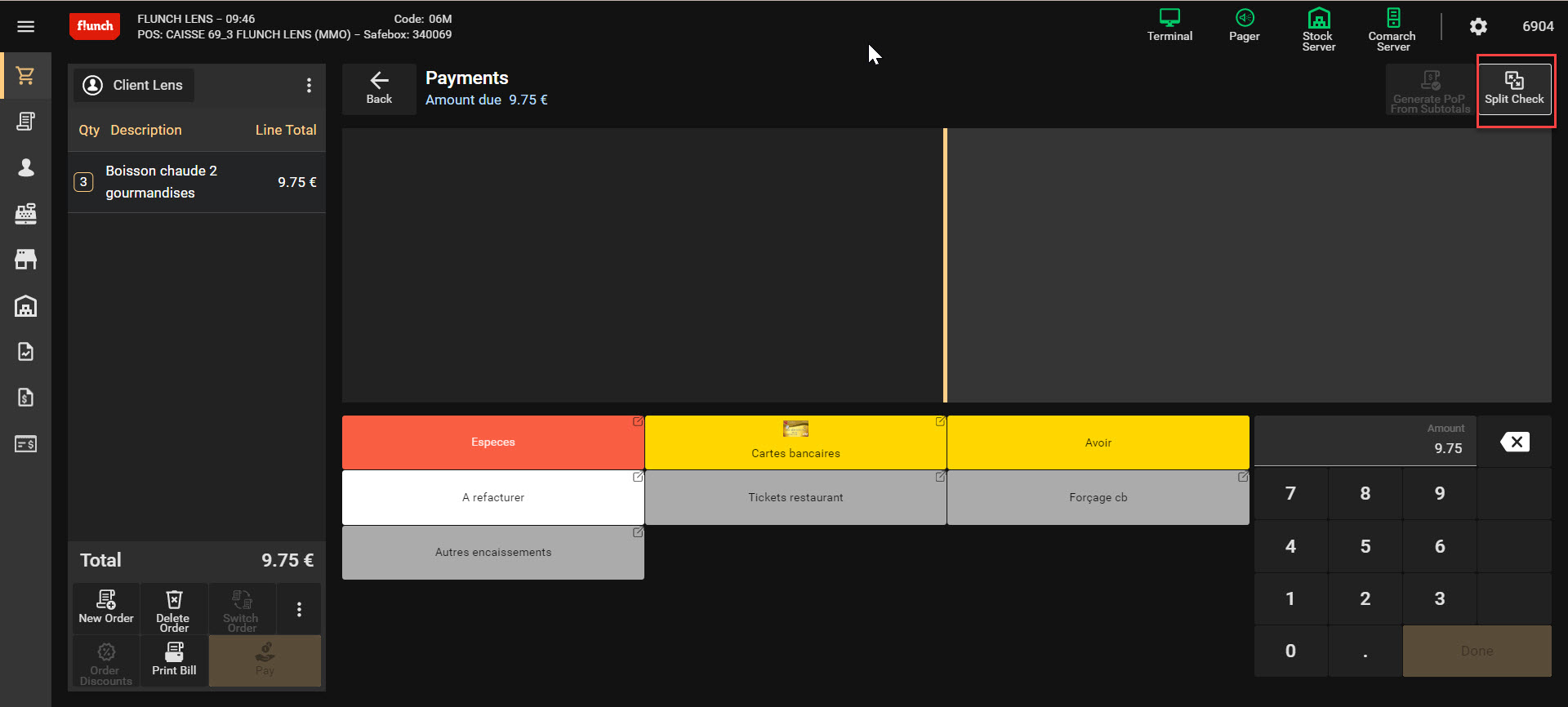
Task: Open the customer person sidebar icon
Action: pos(26,167)
